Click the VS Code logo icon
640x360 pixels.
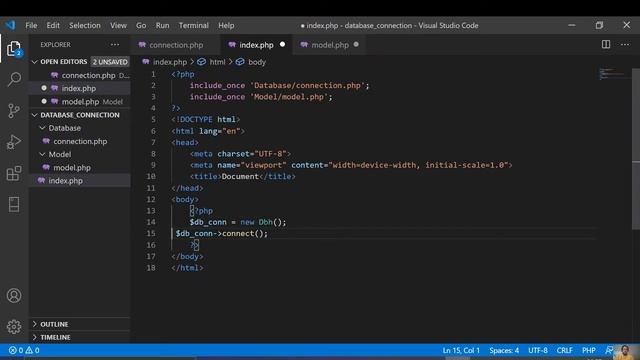click(x=11, y=25)
